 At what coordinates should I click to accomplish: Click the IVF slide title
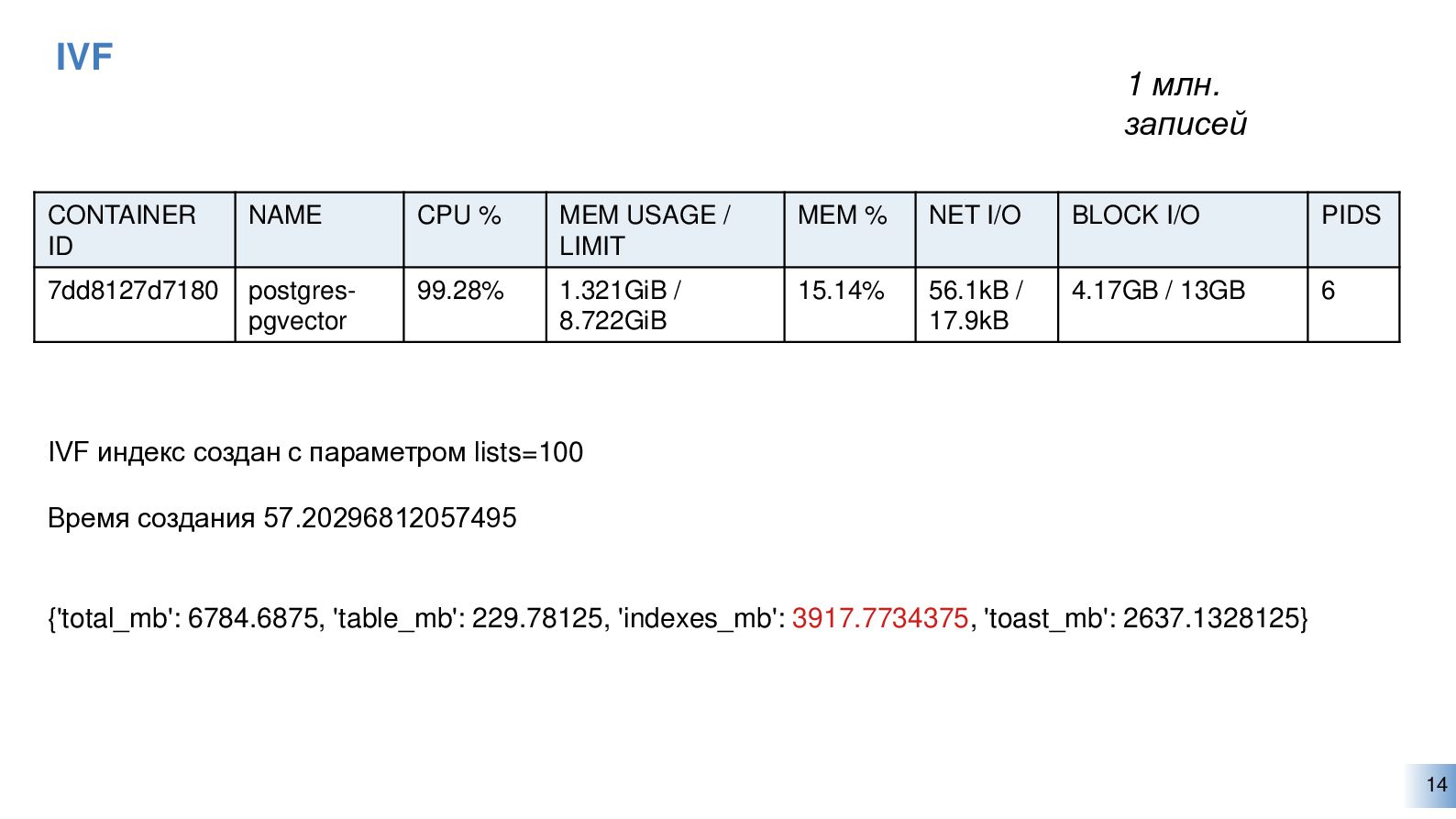pos(84,57)
